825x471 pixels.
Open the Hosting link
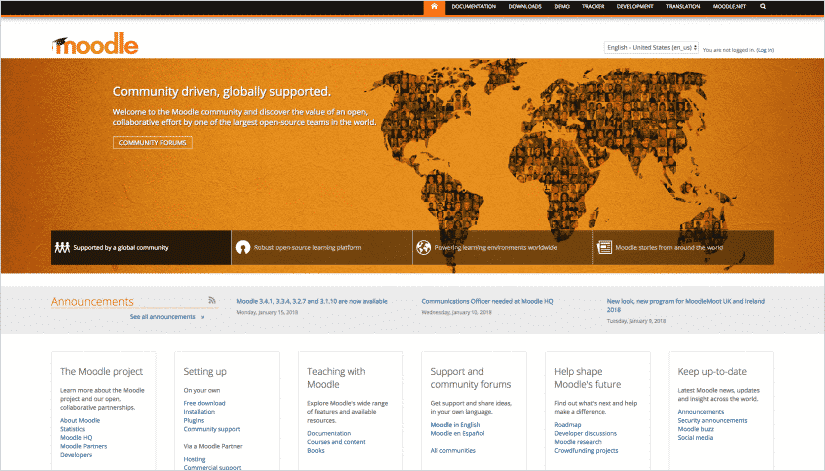pos(194,459)
